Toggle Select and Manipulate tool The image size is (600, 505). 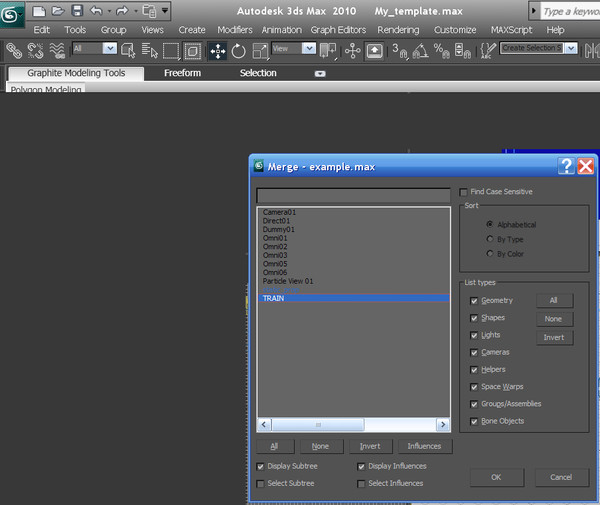pyautogui.click(x=352, y=51)
